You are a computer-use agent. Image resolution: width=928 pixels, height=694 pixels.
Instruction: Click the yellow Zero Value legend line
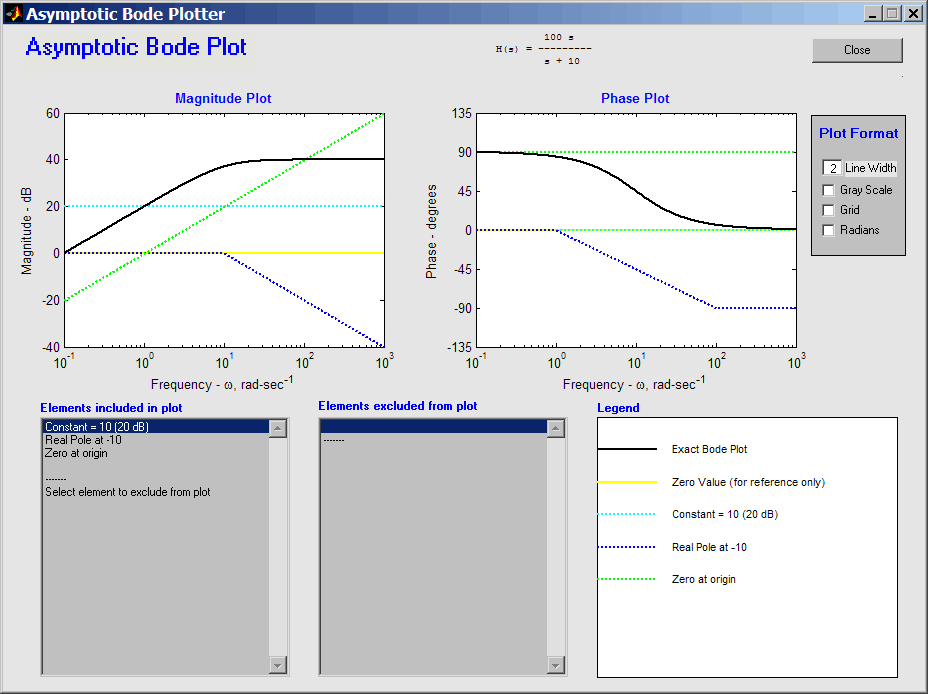click(627, 482)
